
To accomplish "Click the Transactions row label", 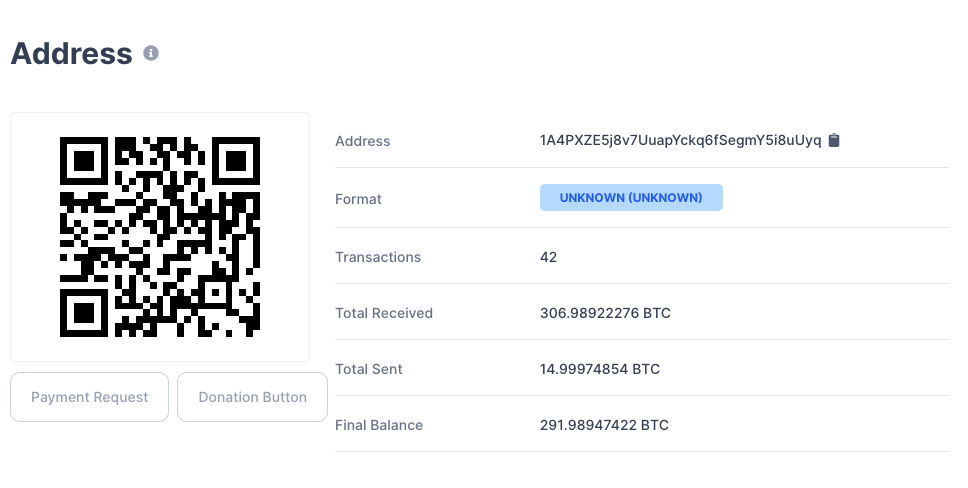I will click(x=378, y=257).
